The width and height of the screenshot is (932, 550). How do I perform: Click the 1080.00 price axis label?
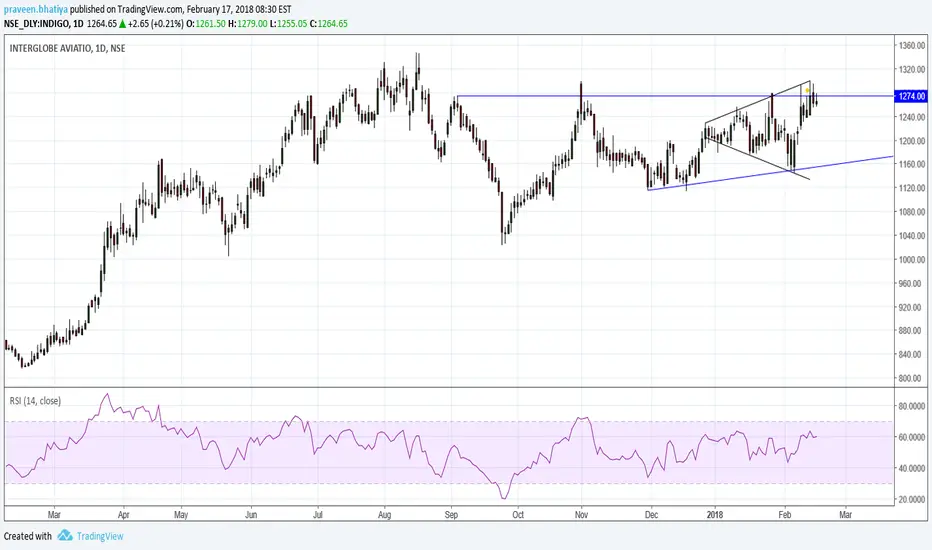pyautogui.click(x=912, y=212)
